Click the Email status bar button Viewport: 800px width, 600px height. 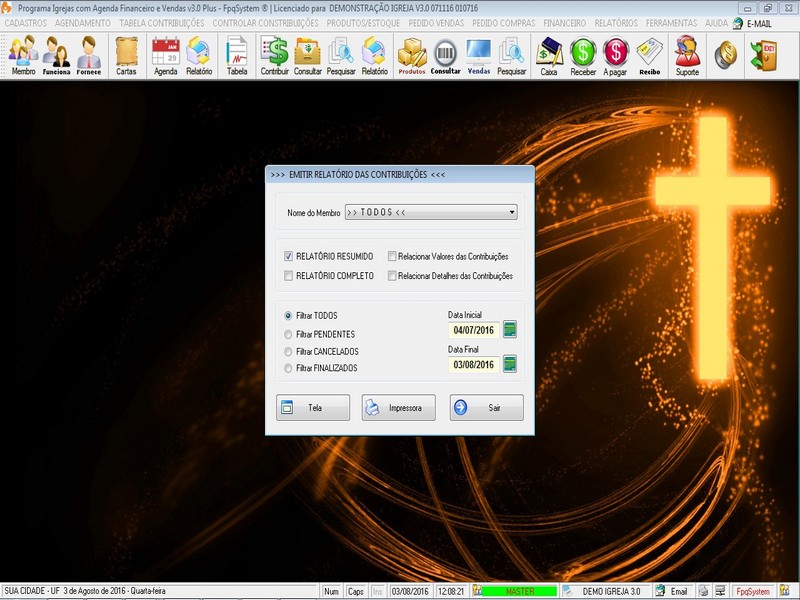pos(673,591)
